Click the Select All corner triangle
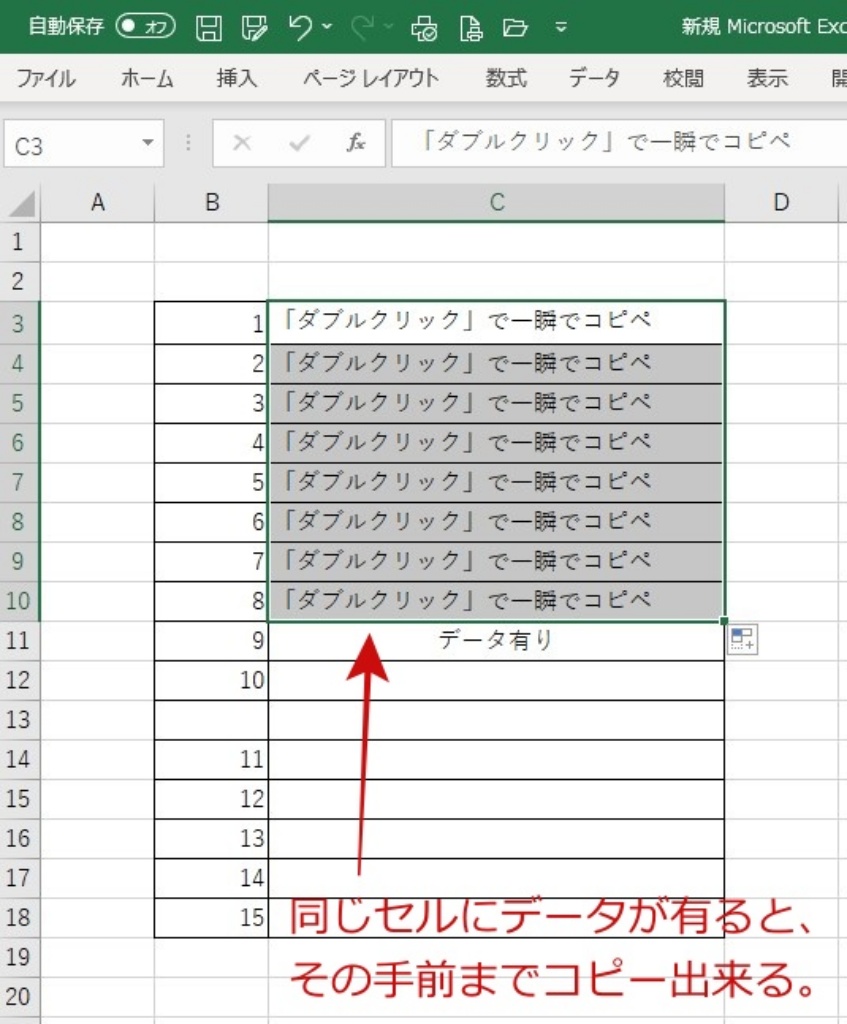The height and width of the screenshot is (1024, 847). [x=22, y=204]
